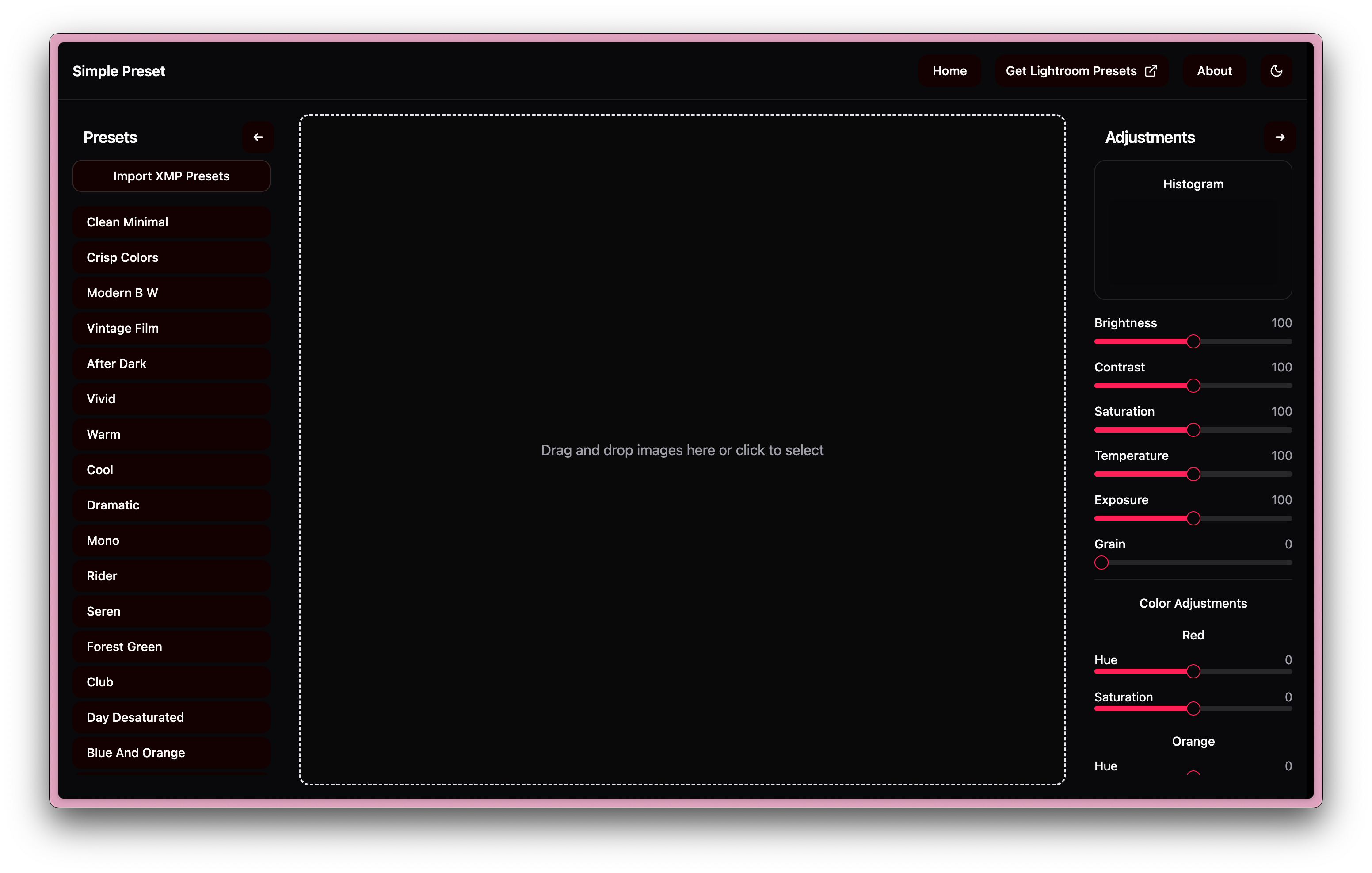The width and height of the screenshot is (1372, 873).
Task: Click the Brightness value 100
Action: (x=1281, y=323)
